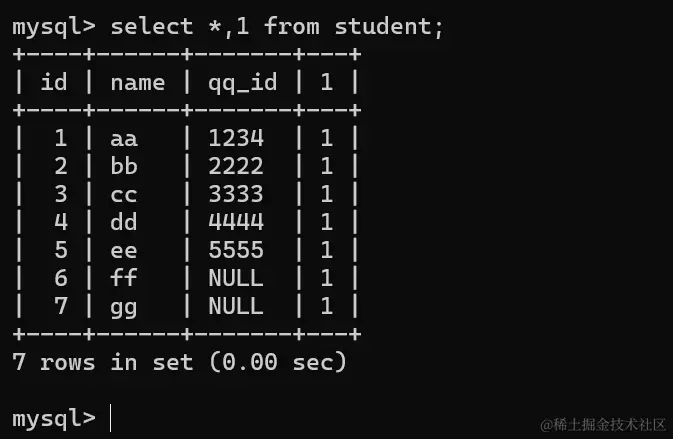Click the name cell 'aa'
This screenshot has width=673, height=439.
coord(124,139)
